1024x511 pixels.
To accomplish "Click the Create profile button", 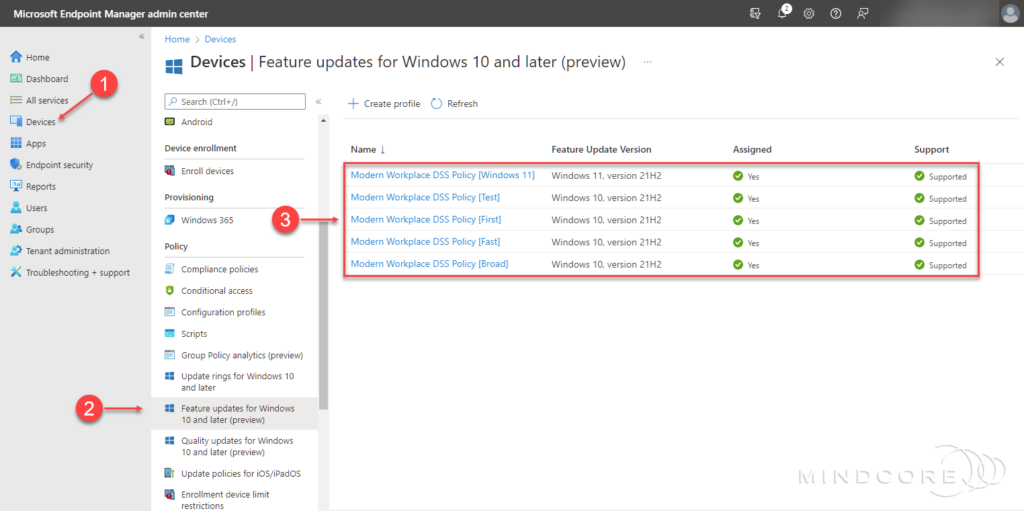I will click(384, 103).
